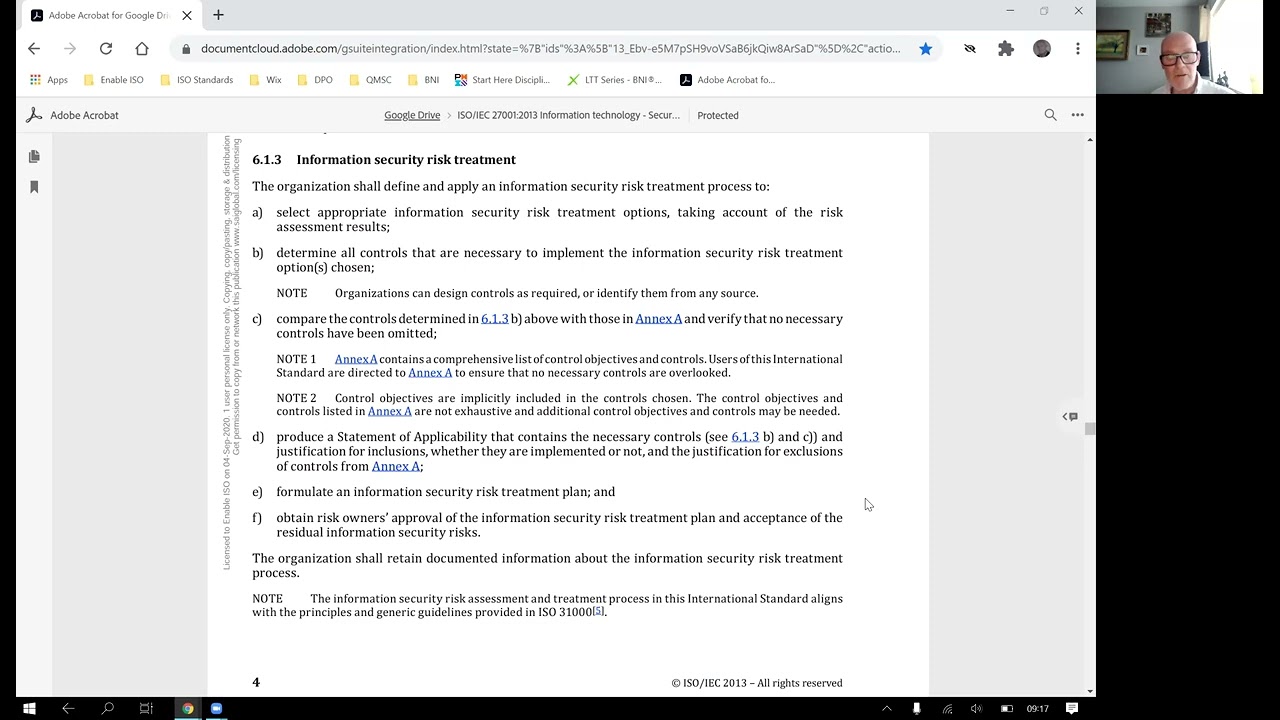Open the DPO bookmark folder
Image resolution: width=1280 pixels, height=720 pixels.
(x=314, y=80)
